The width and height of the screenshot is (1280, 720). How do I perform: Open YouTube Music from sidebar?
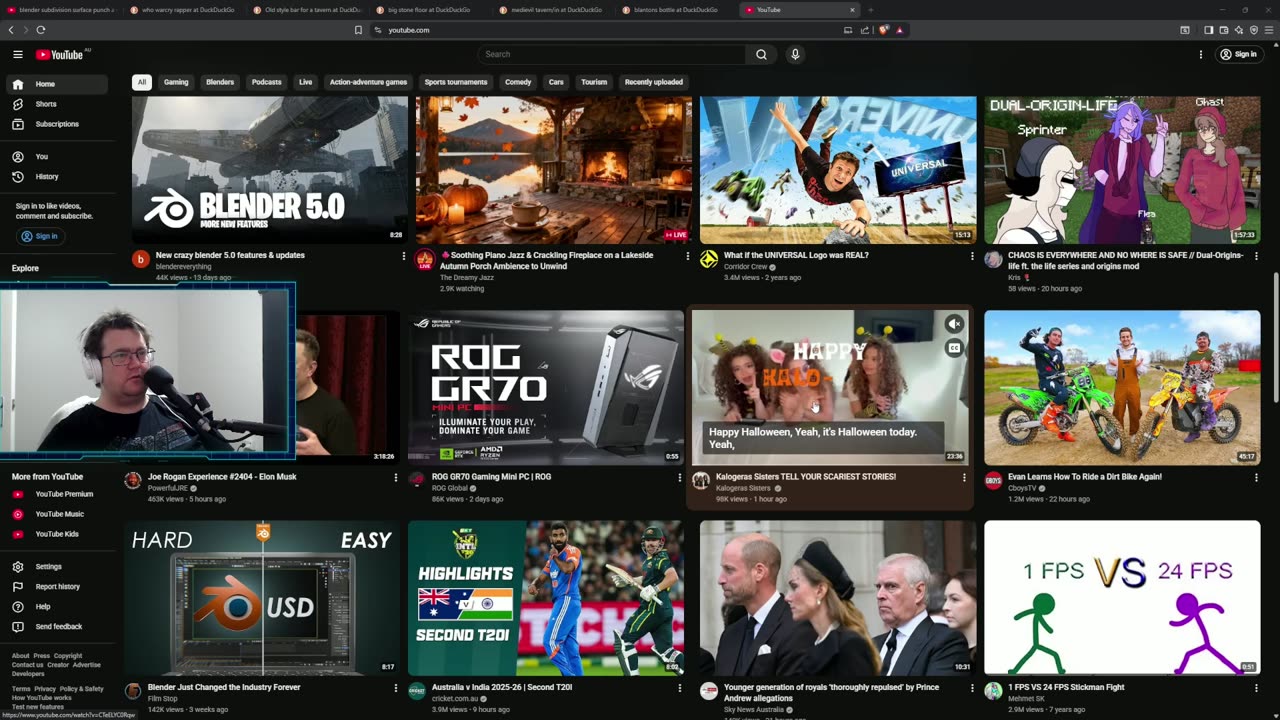point(59,514)
